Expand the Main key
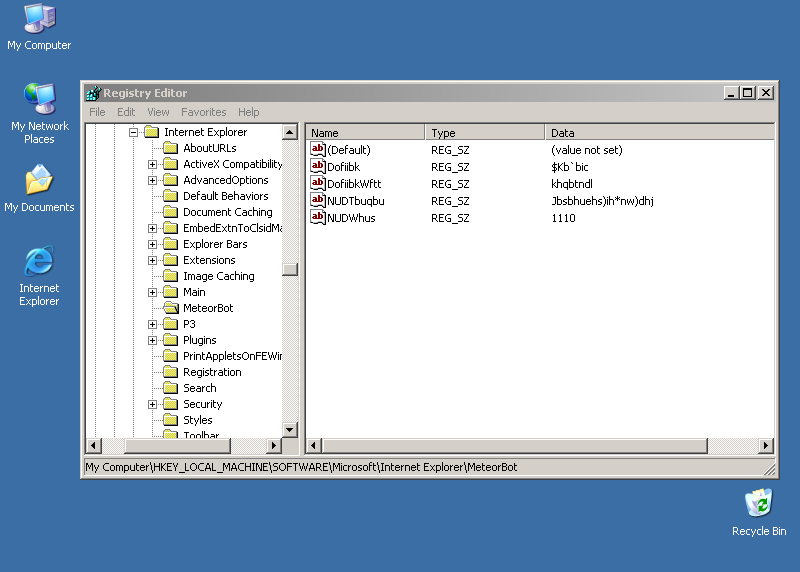The width and height of the screenshot is (800, 572). point(152,292)
